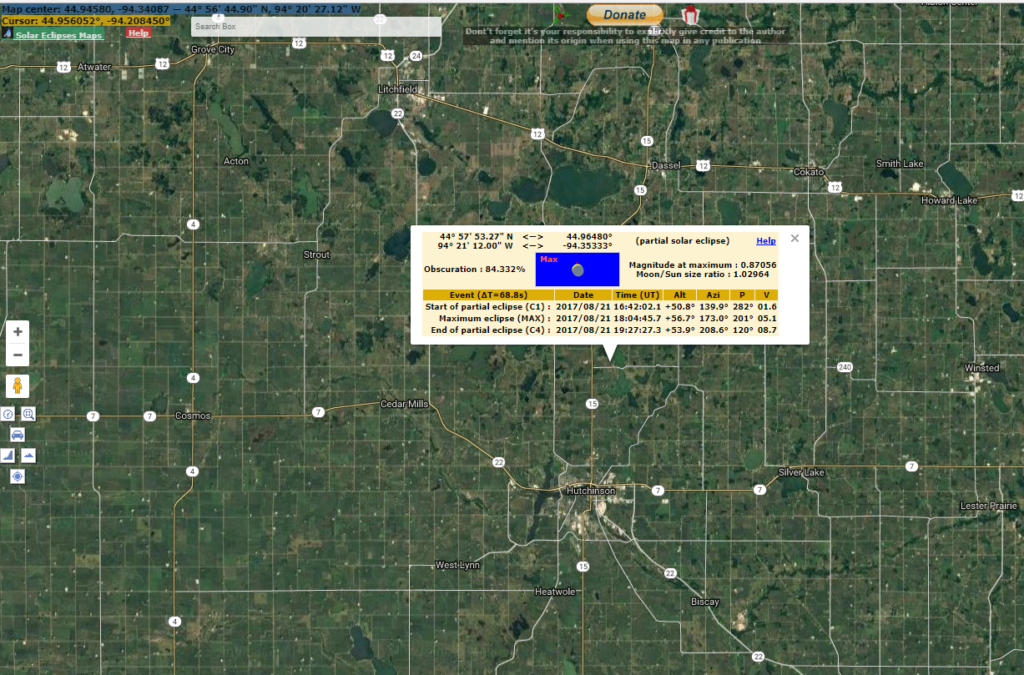Click the Help link in the popup

[x=766, y=240]
